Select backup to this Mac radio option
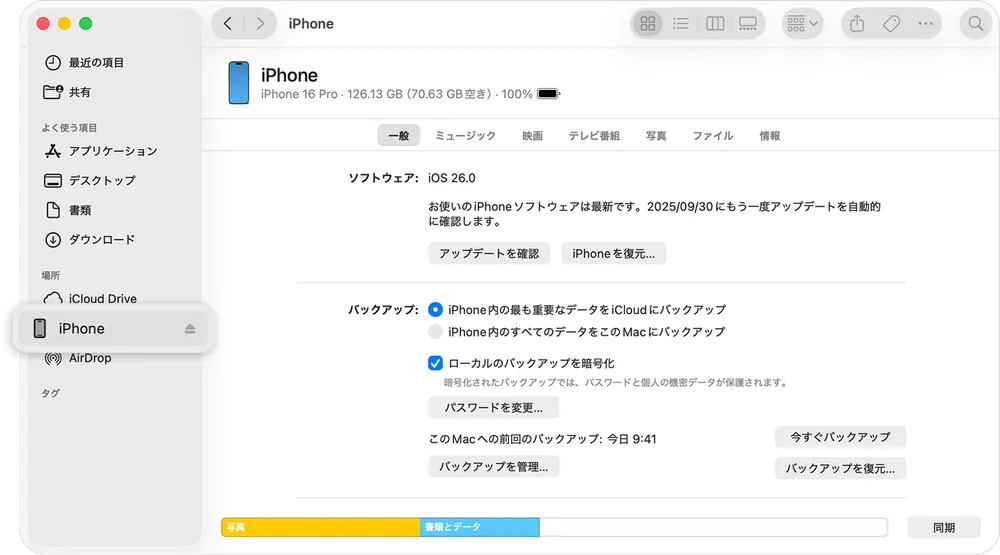The width and height of the screenshot is (1000, 555). 436,332
